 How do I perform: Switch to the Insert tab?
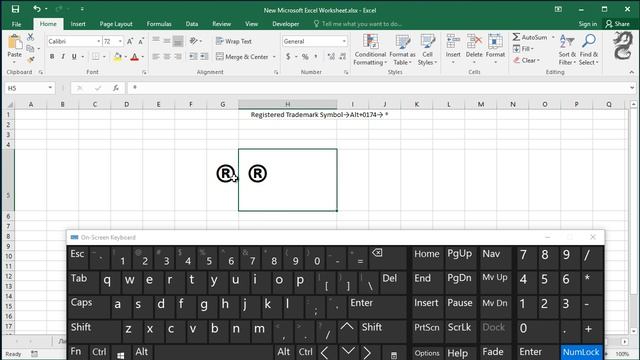click(78, 24)
